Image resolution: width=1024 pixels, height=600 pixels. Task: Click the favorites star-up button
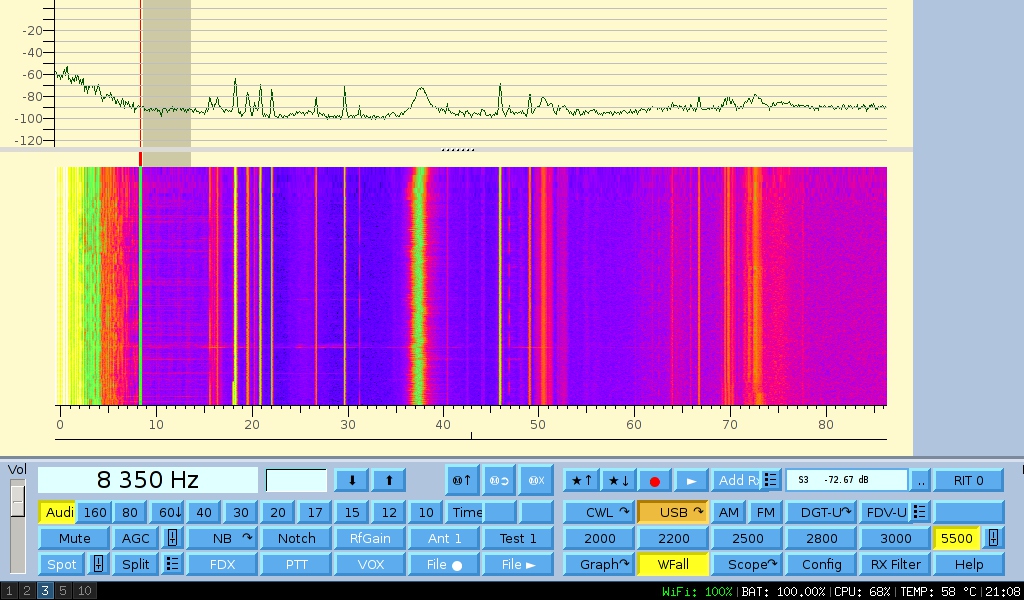coord(581,481)
